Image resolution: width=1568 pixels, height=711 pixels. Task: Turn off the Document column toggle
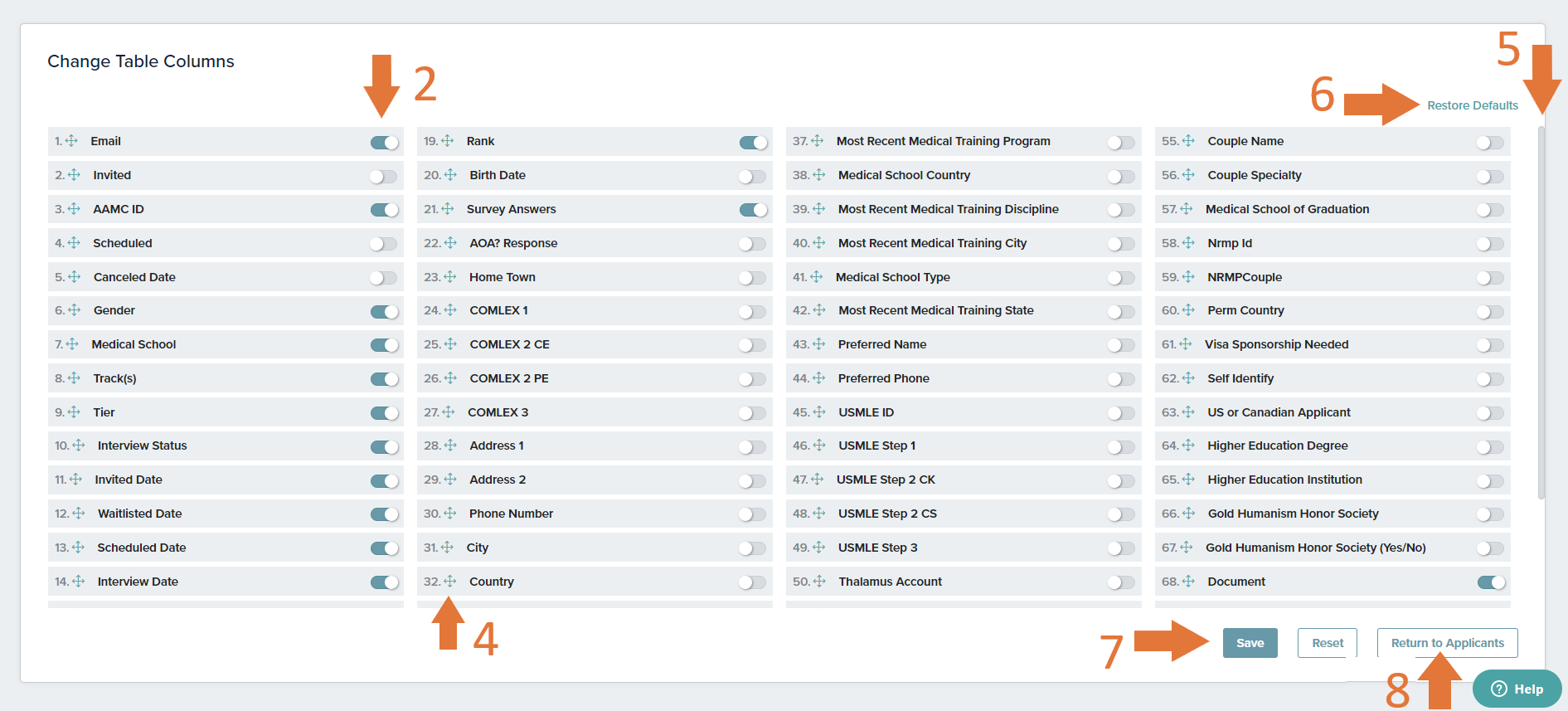(x=1492, y=582)
